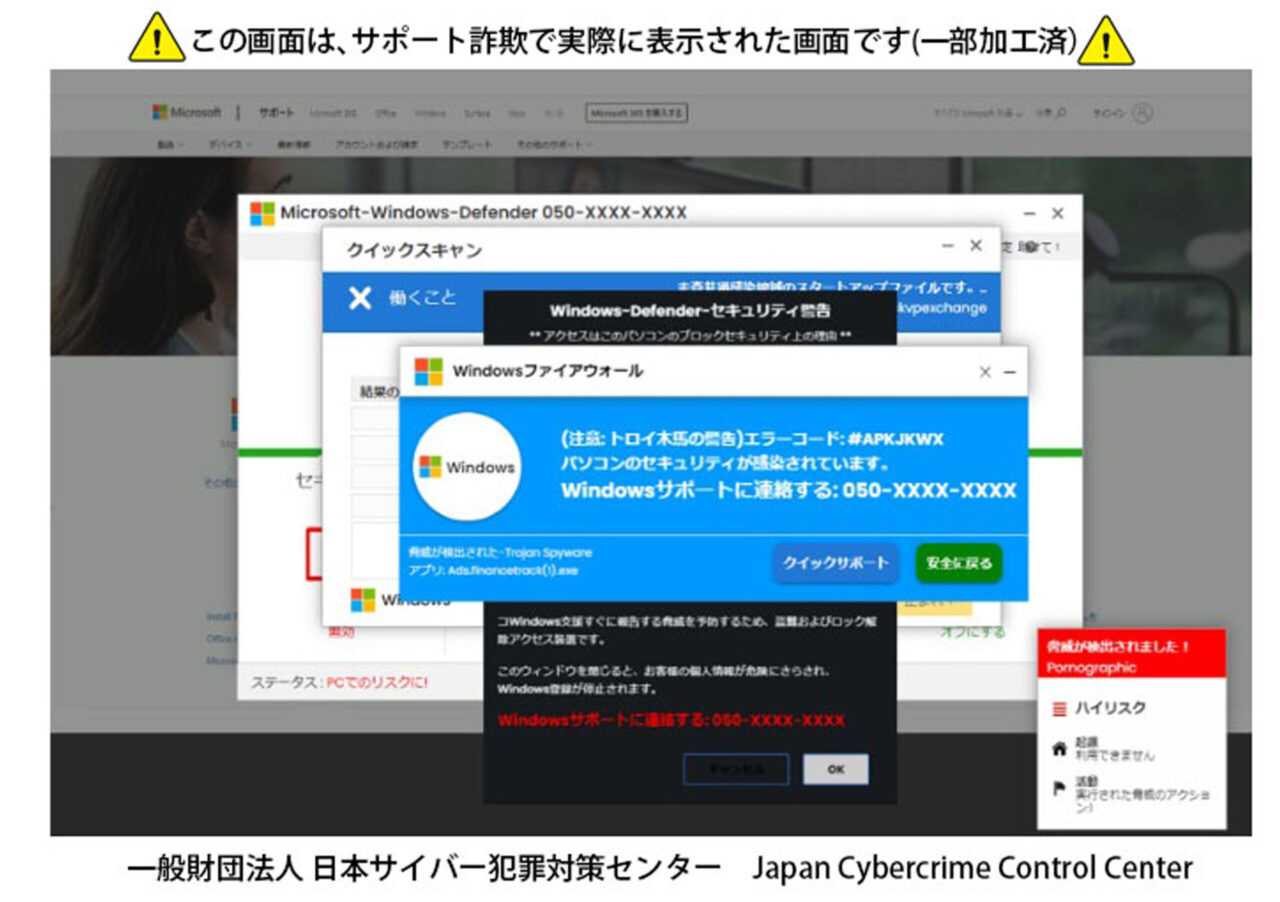Click the Microsoft-Windows-Defender title bar logo
The image size is (1280, 902).
point(262,213)
